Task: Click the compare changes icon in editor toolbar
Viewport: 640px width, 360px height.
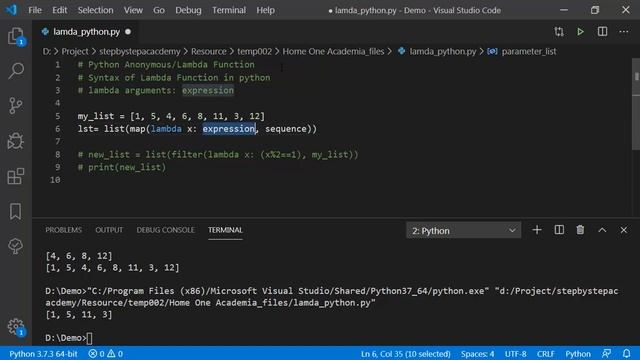Action: (559, 31)
